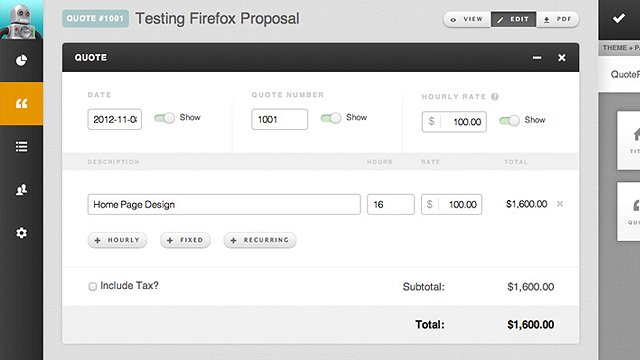Screen dimensions: 640x360
Task: Click the bold Total $1,600.00 amount
Action: point(531,324)
